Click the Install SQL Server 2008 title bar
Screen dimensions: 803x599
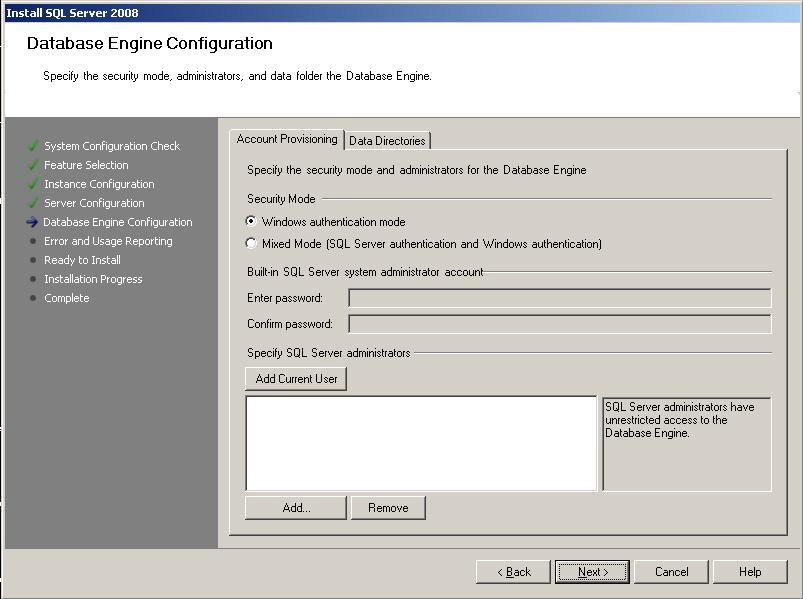402,13
